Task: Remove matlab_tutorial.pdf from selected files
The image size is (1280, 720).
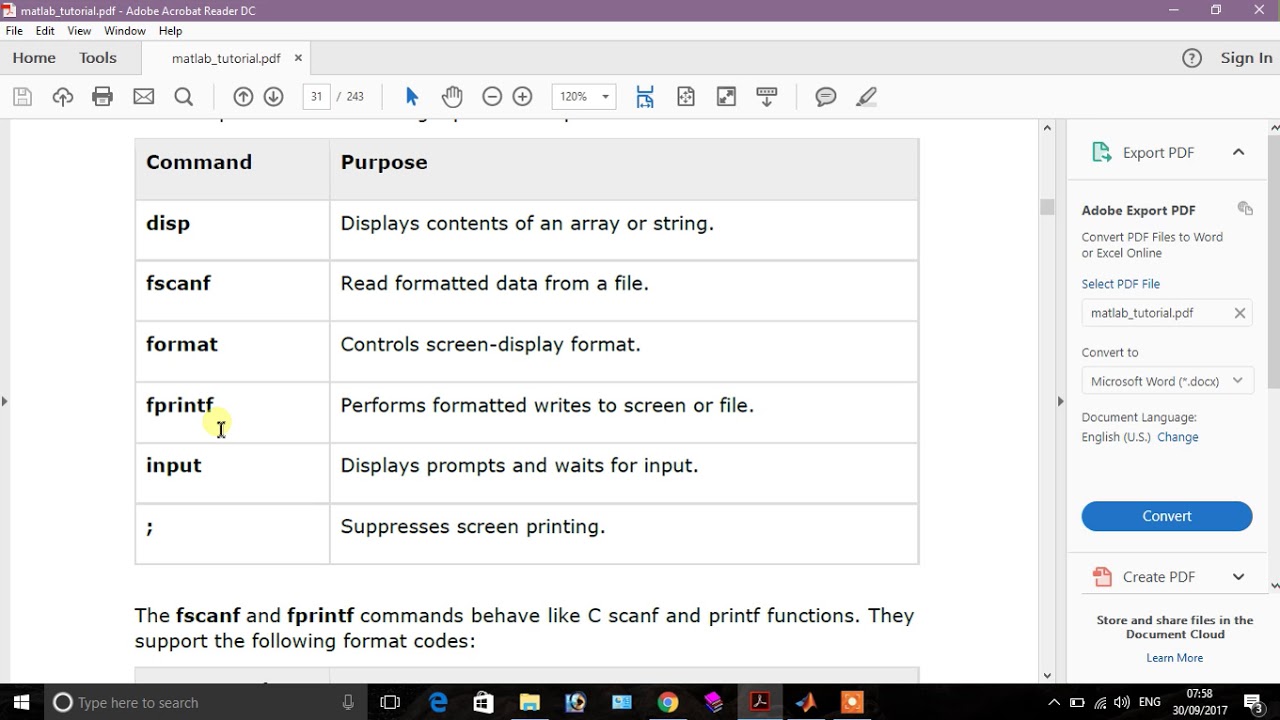Action: 1240,313
